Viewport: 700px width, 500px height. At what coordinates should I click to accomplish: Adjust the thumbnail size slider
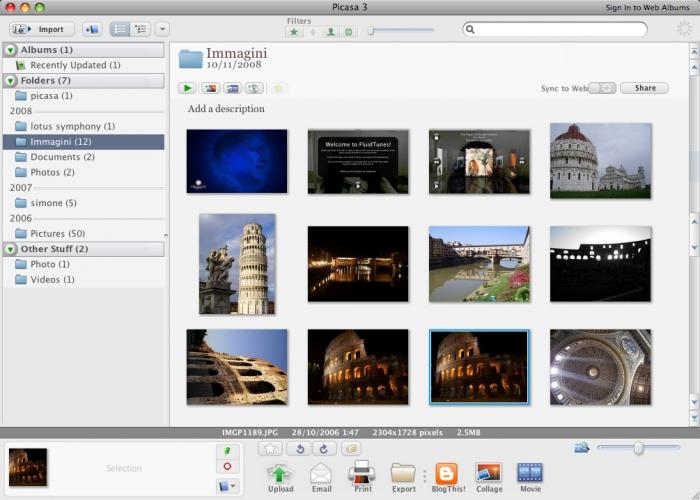tap(637, 448)
